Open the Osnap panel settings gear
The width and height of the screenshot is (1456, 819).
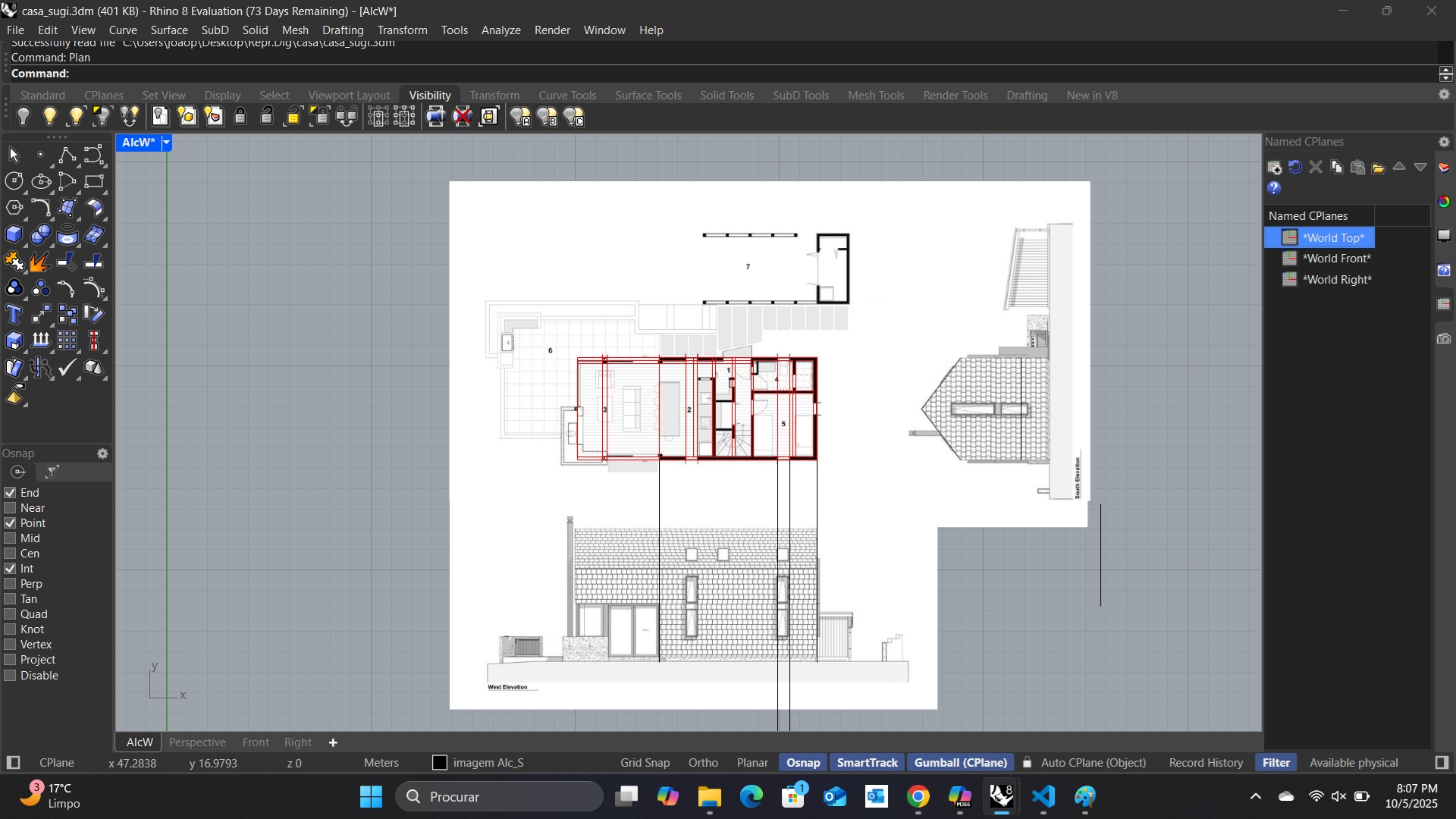102,453
